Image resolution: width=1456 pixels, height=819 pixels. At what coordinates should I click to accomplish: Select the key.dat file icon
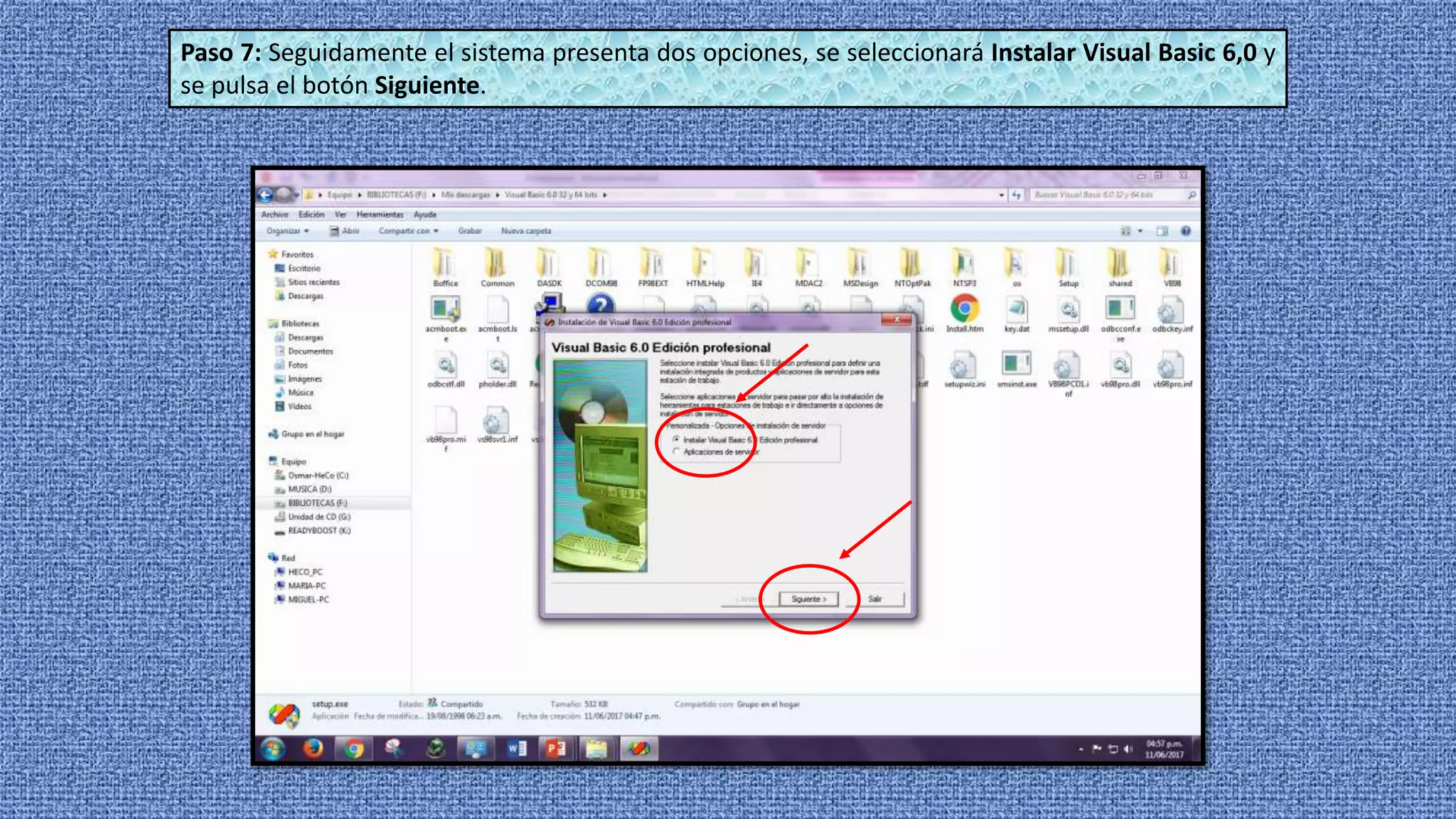tap(1017, 309)
